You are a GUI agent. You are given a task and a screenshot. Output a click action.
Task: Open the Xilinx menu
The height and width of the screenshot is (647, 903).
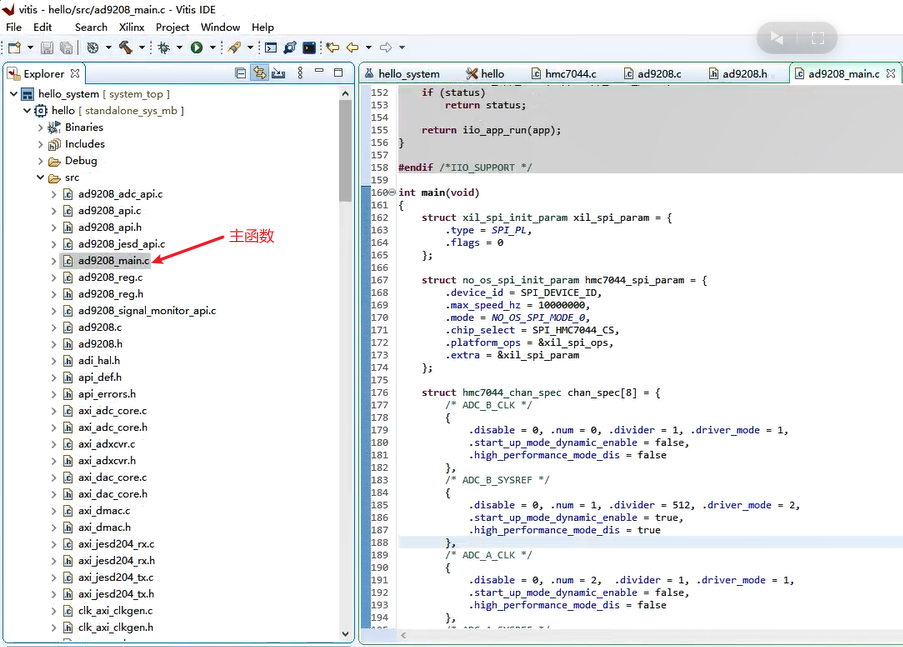[x=131, y=27]
